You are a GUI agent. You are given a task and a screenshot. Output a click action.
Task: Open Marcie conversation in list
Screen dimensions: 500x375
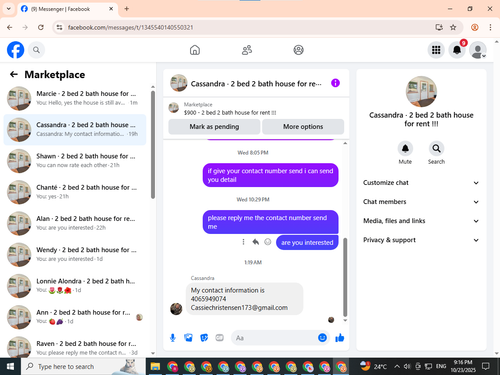click(75, 98)
